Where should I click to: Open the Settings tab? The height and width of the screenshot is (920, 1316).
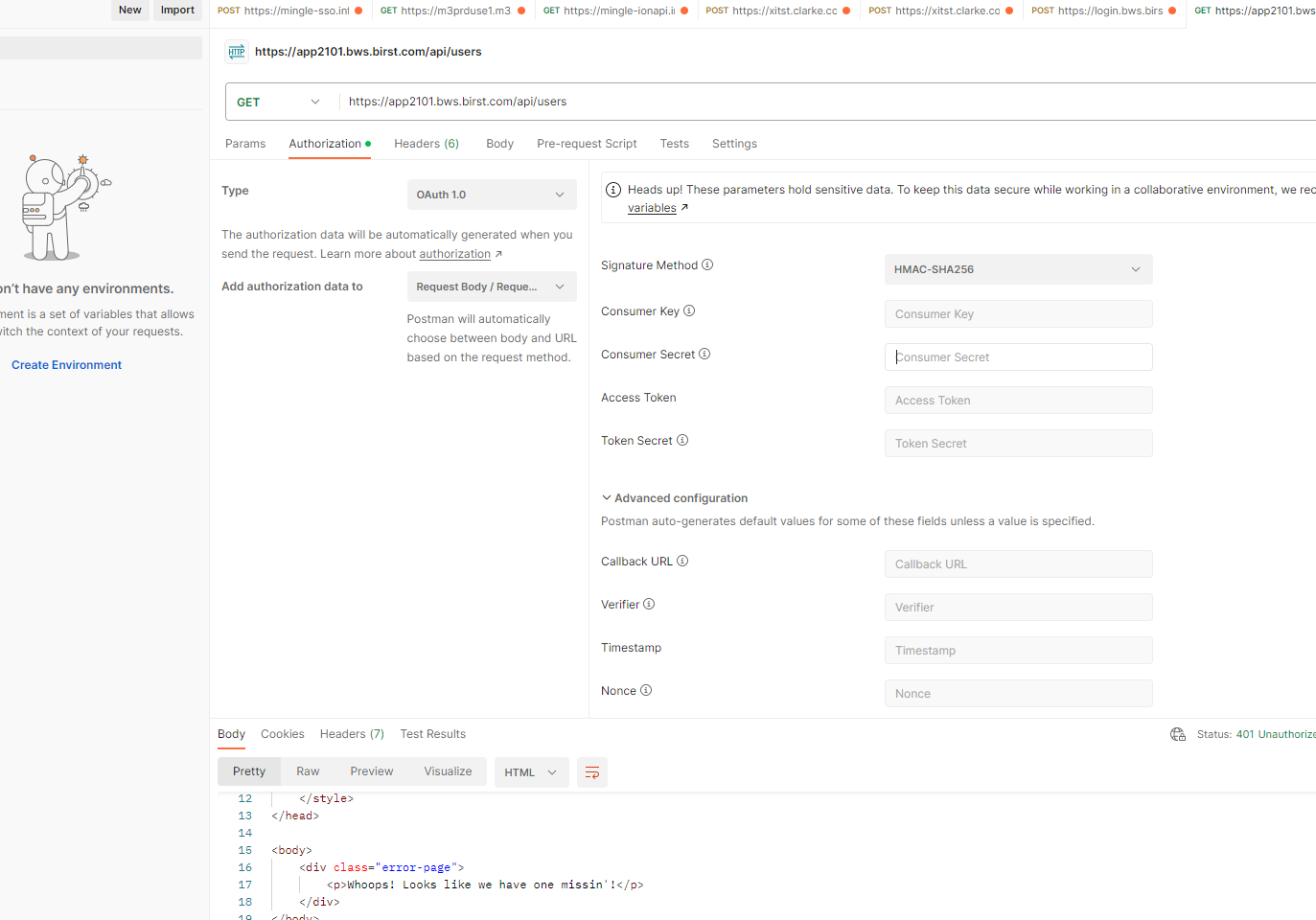click(x=734, y=144)
